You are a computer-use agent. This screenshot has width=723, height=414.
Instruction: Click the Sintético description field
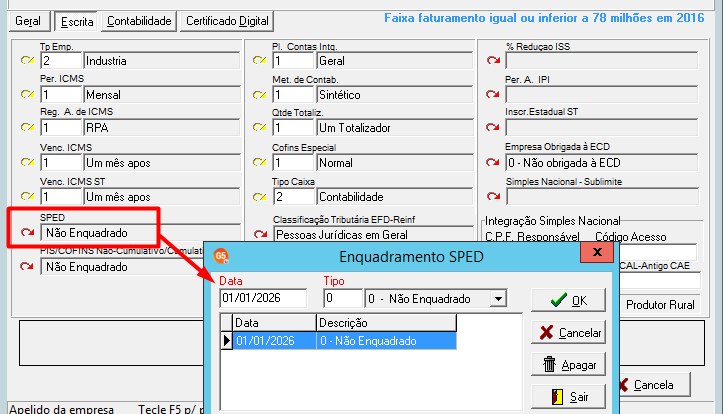point(395,95)
